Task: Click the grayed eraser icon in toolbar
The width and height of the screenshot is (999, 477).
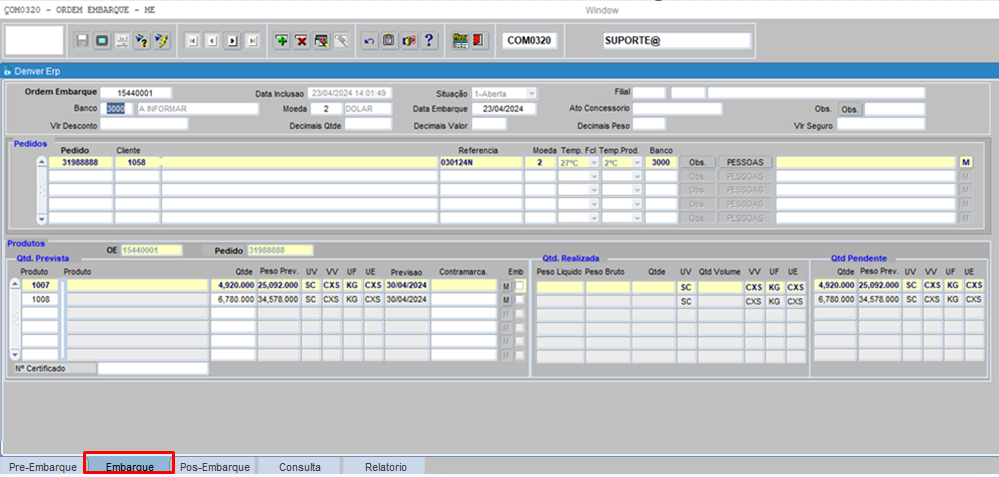Action: [342, 41]
